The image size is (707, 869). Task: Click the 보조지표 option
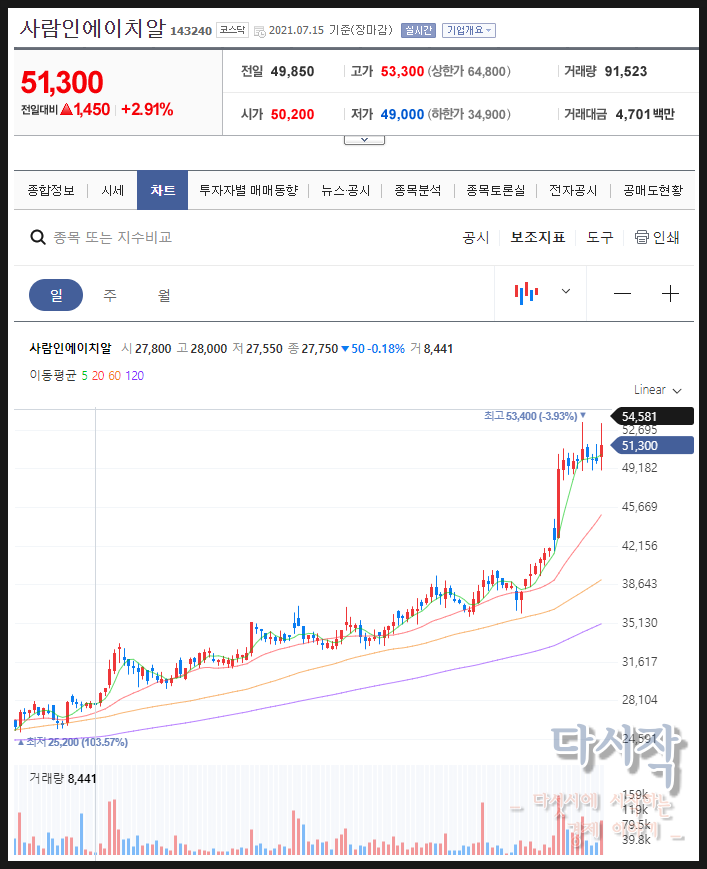coord(537,238)
